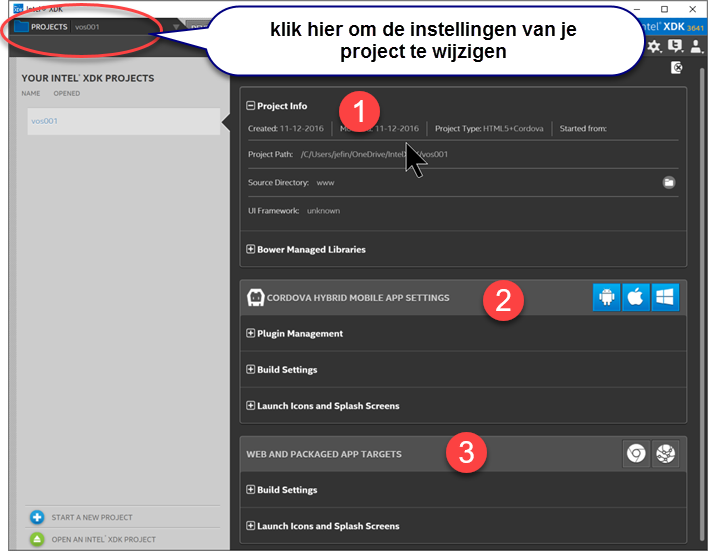
Task: Expand the Plugin Management section
Action: (251, 333)
